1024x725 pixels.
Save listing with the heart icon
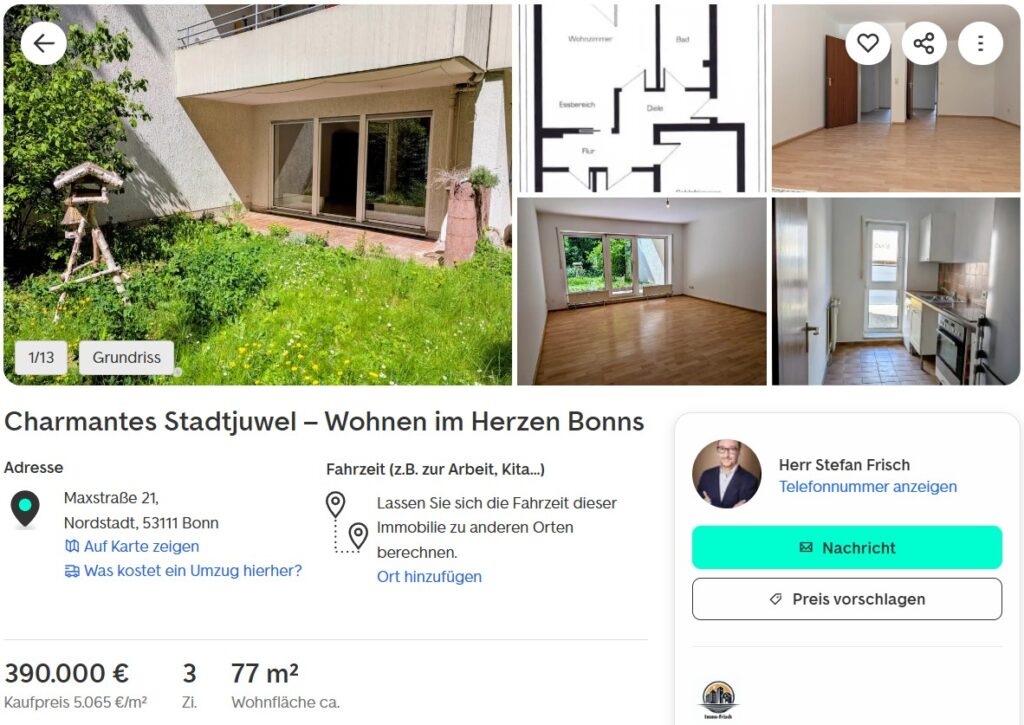tap(868, 43)
